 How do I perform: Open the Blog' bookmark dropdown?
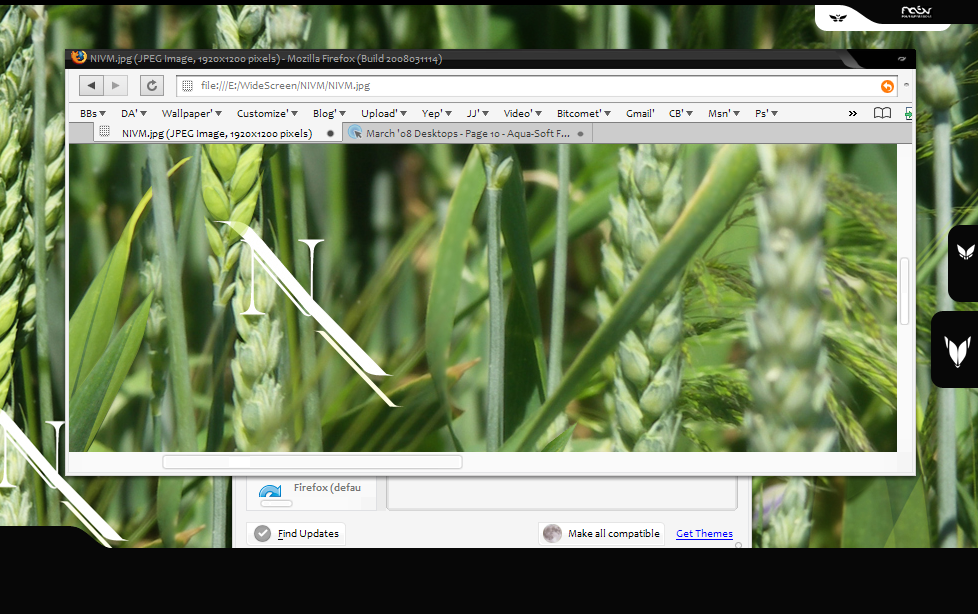coord(329,114)
